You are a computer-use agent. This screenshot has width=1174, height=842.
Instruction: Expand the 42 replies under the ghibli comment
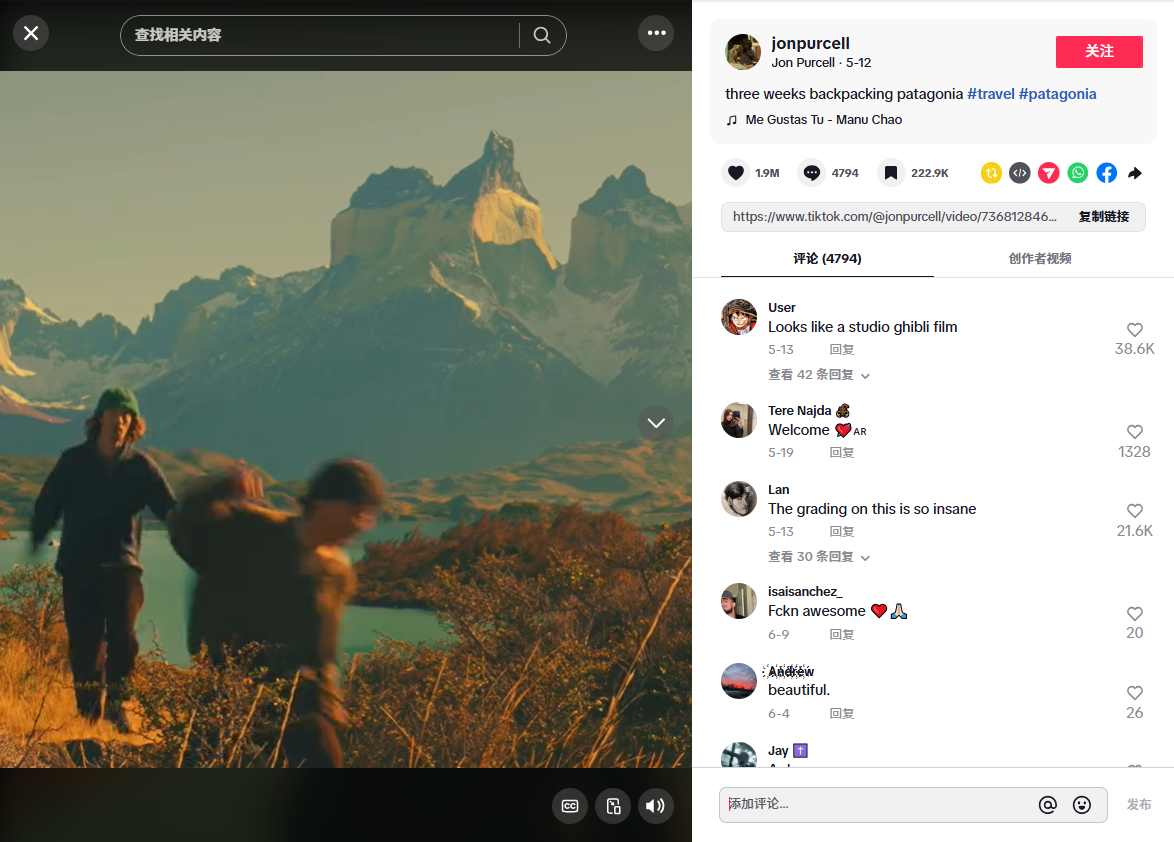coord(818,375)
